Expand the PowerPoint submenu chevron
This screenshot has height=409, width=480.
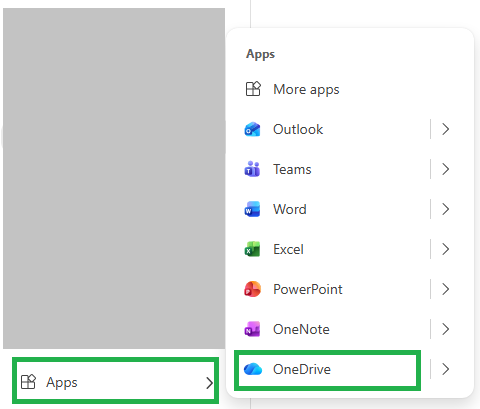pyautogui.click(x=446, y=289)
